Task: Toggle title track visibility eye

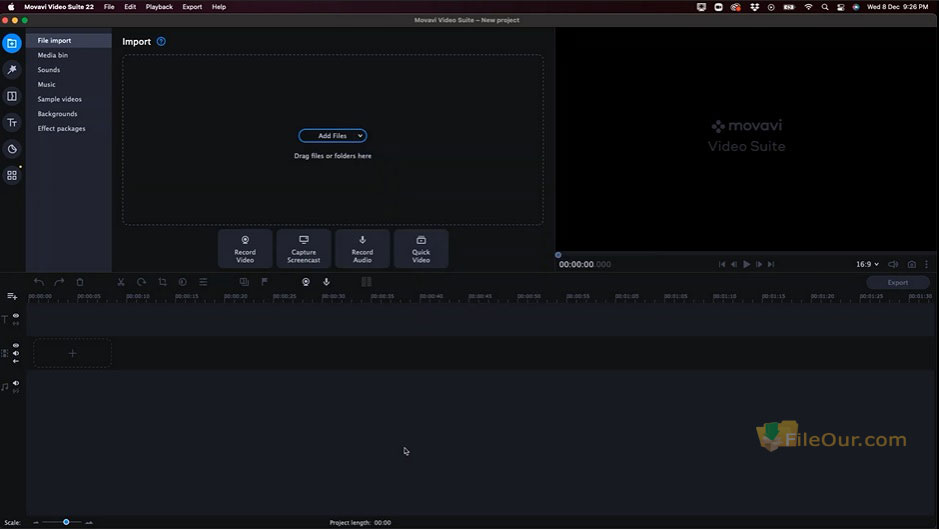Action: [x=16, y=315]
